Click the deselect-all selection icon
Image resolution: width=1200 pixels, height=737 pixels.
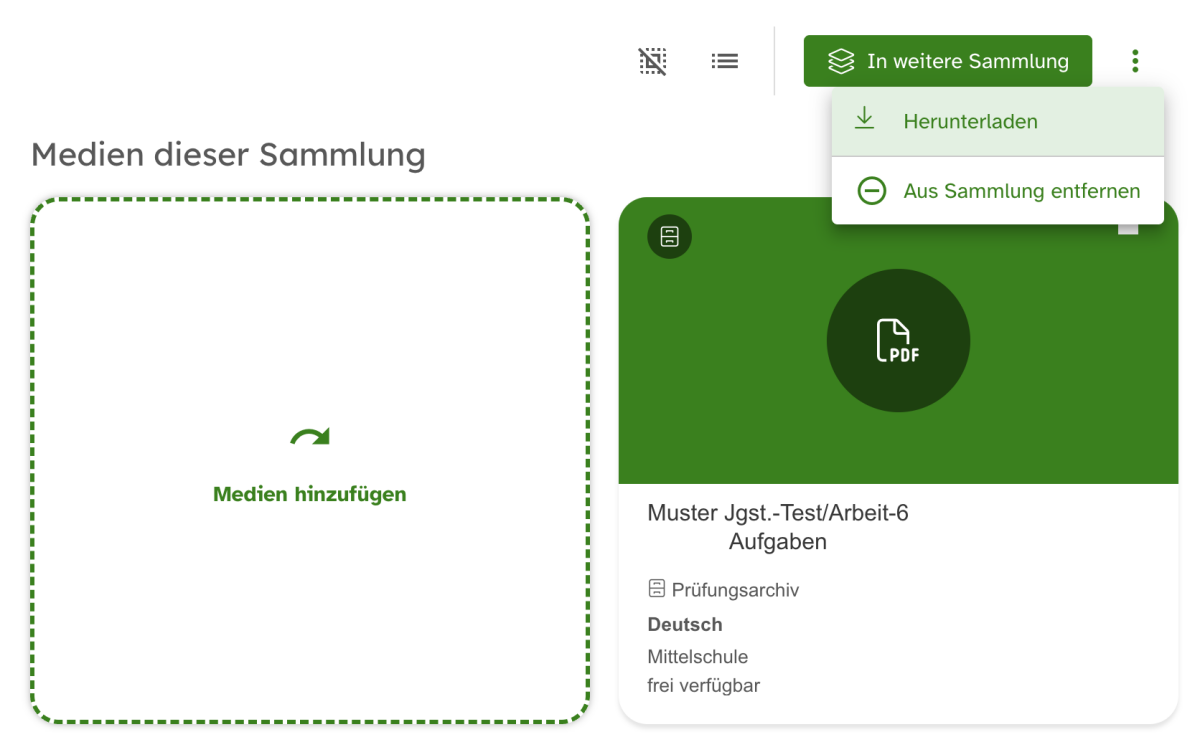tap(652, 62)
